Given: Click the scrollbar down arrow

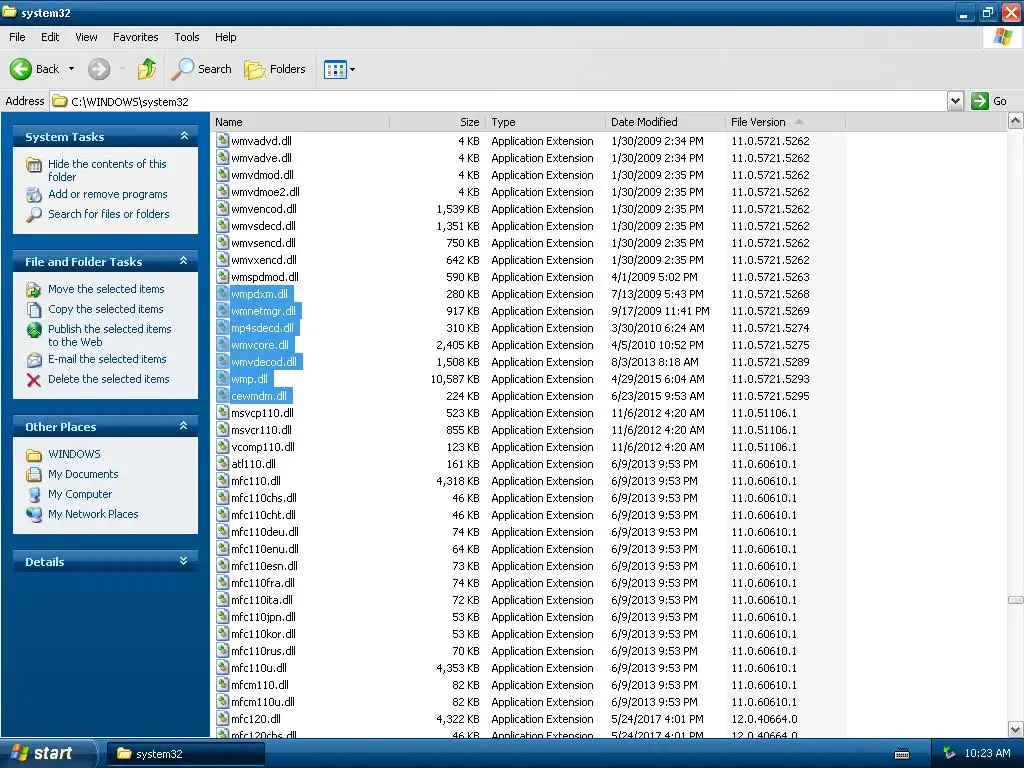Looking at the screenshot, I should 1016,729.
